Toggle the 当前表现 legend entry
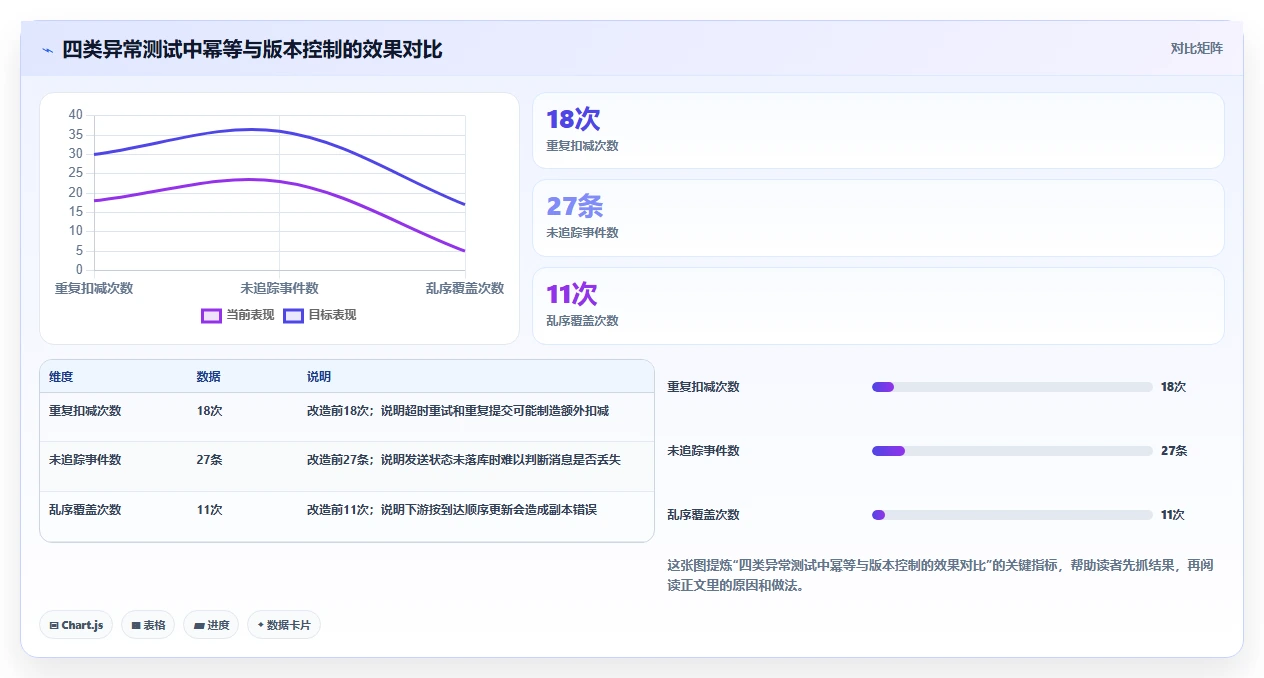Image resolution: width=1264 pixels, height=678 pixels. click(x=238, y=315)
